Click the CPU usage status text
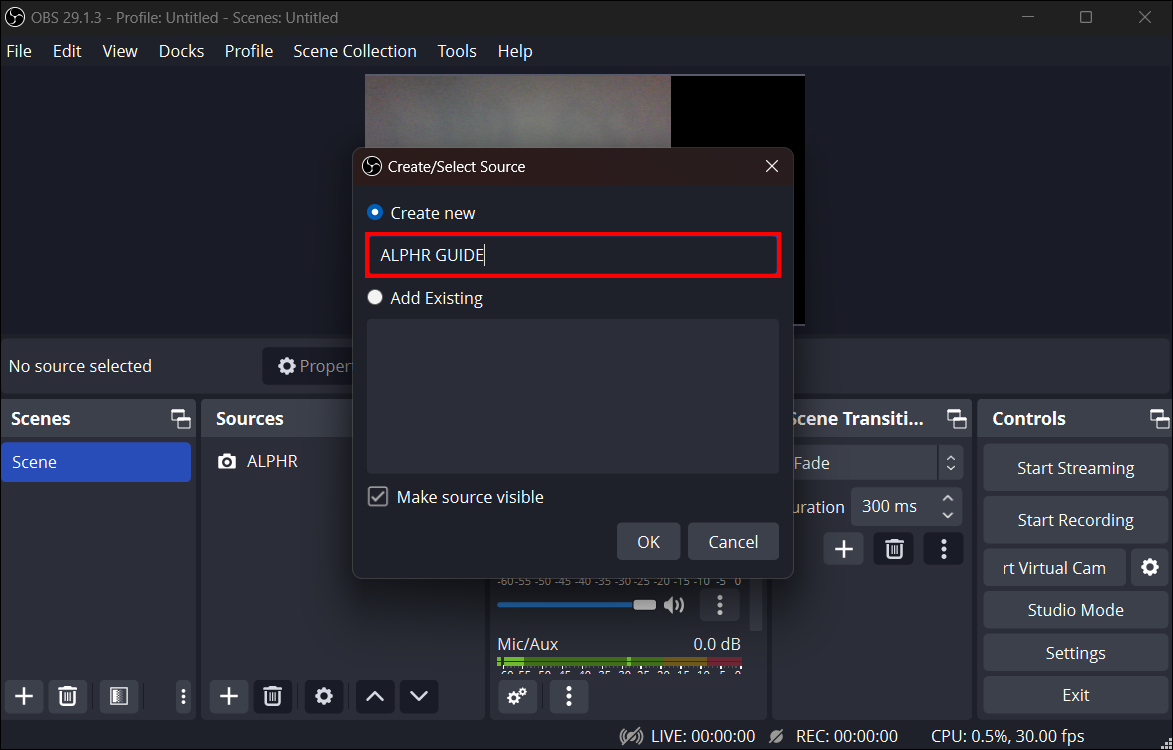The image size is (1173, 750). (x=1008, y=737)
